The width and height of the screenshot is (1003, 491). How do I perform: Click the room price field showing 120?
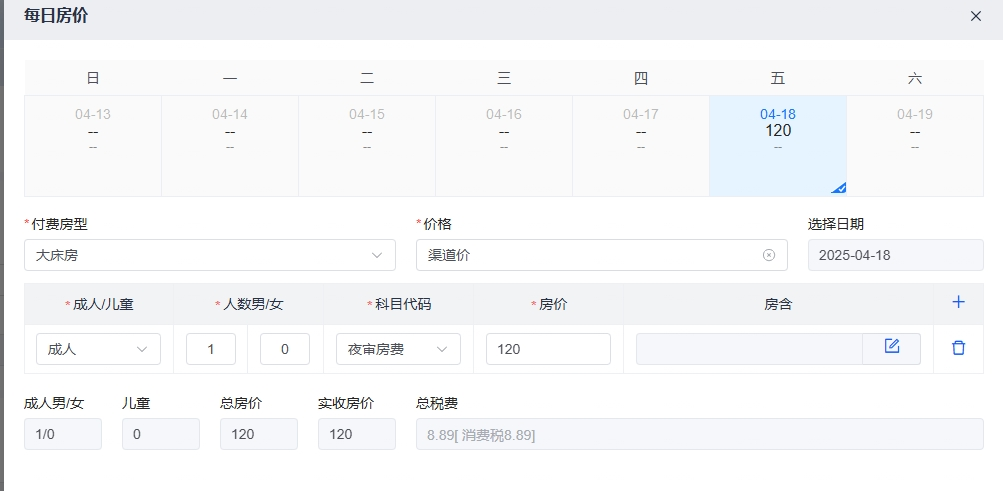point(548,349)
